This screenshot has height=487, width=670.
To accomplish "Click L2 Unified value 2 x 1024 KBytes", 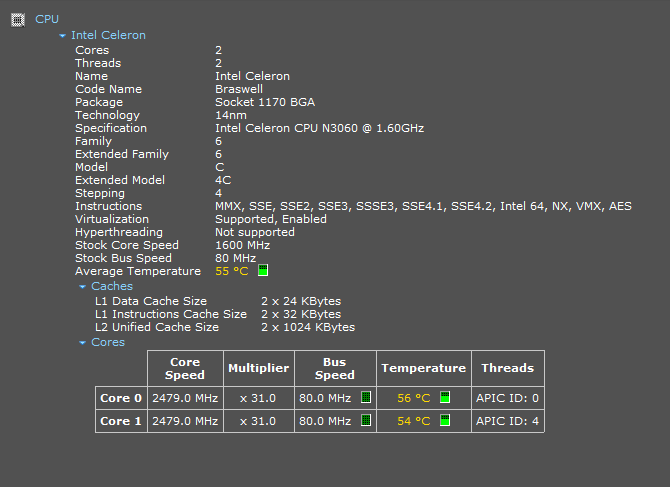I will (x=308, y=327).
